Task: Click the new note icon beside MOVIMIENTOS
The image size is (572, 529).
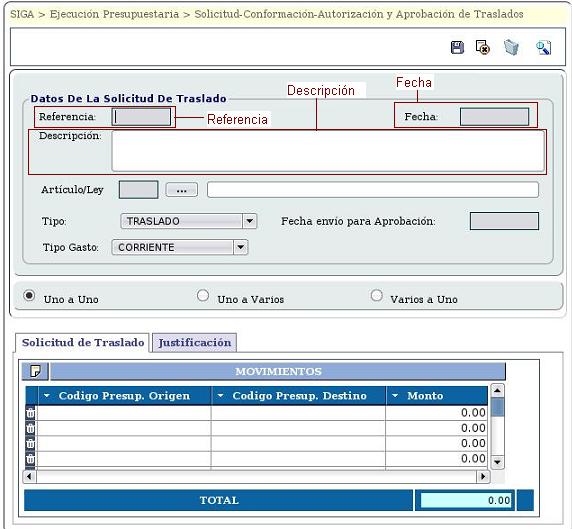Action: [35, 371]
